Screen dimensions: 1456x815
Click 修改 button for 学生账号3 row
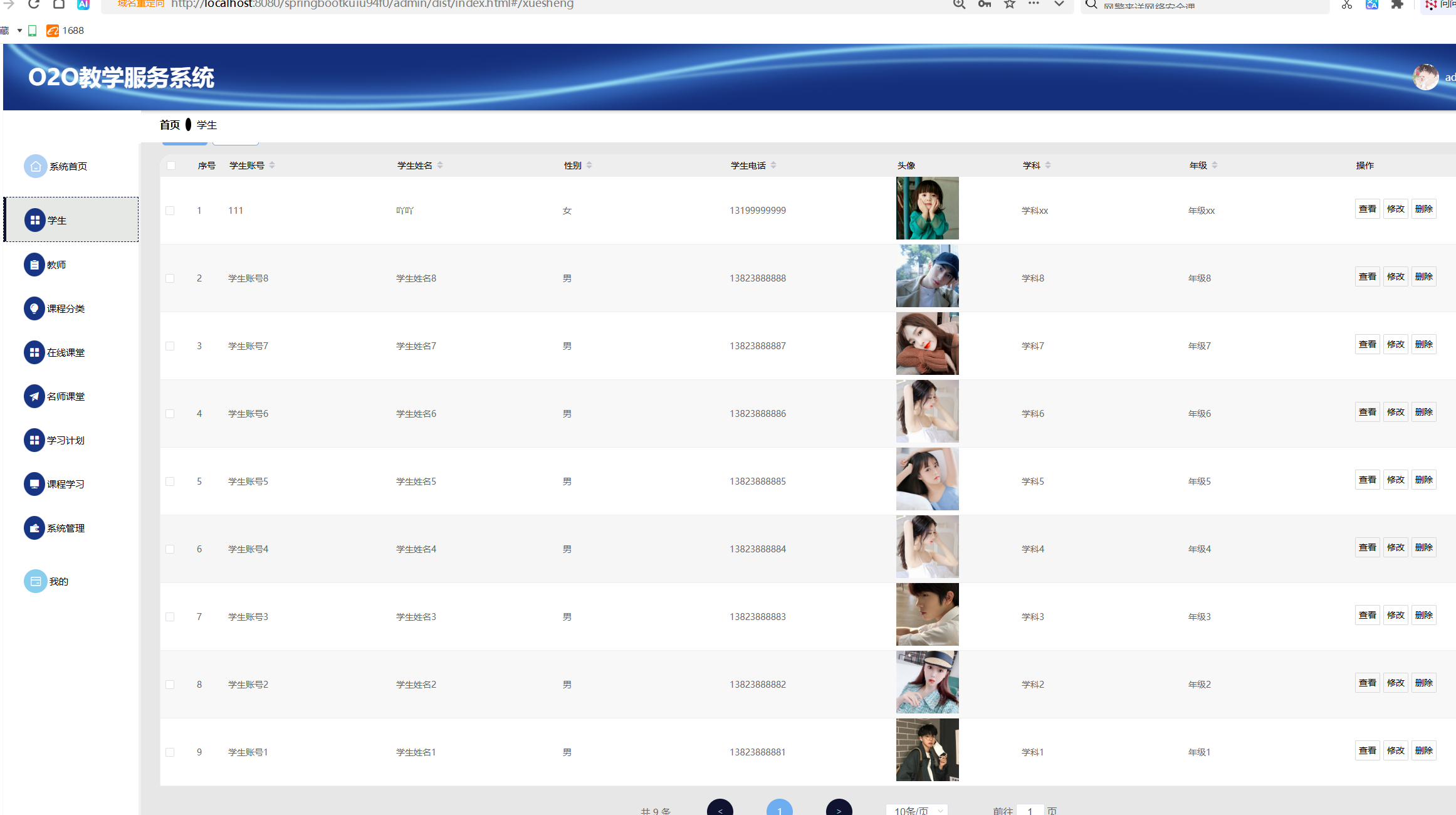1395,615
